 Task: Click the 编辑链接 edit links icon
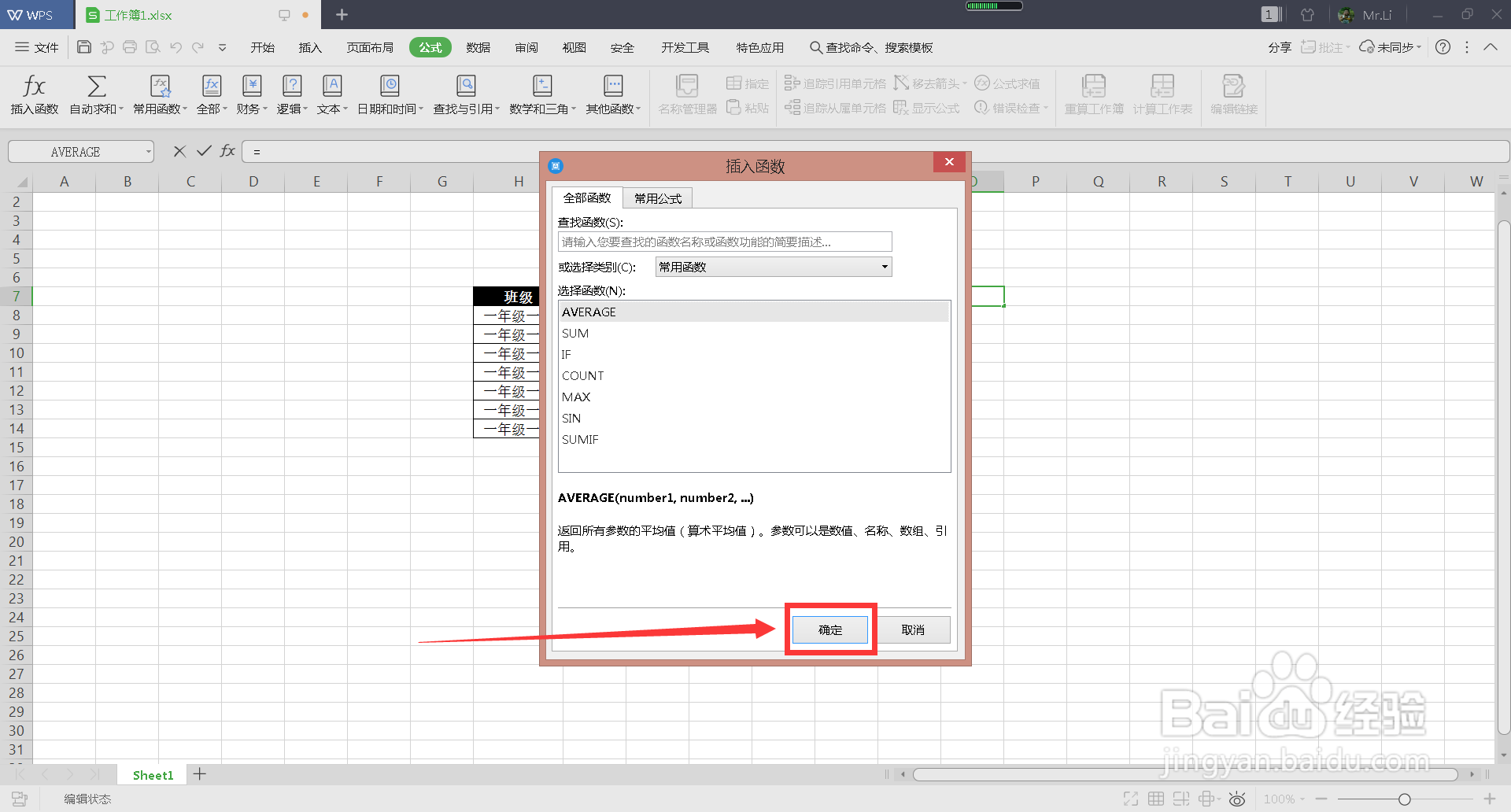1233,85
